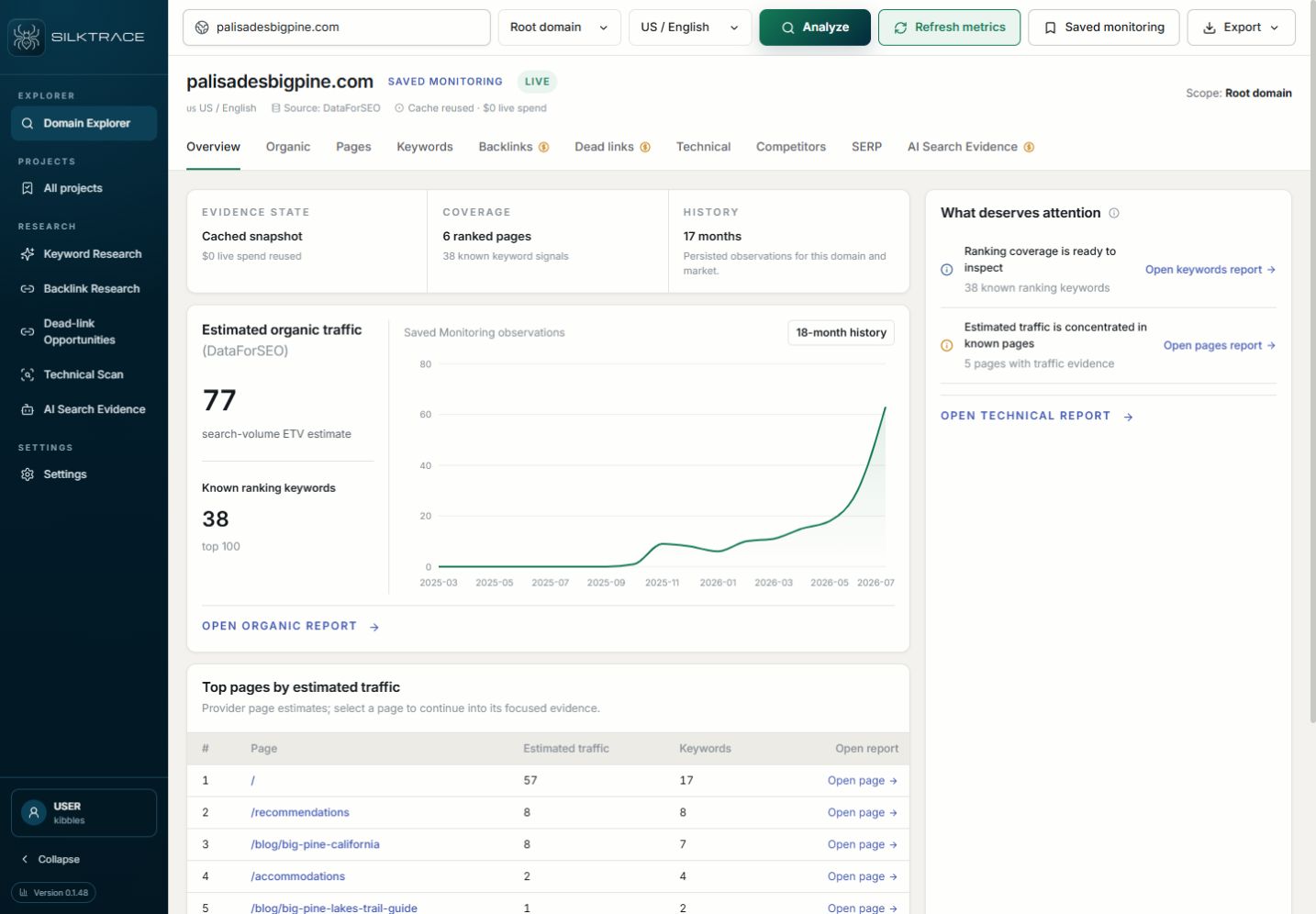Click the All projects bookmark icon

click(x=28, y=188)
